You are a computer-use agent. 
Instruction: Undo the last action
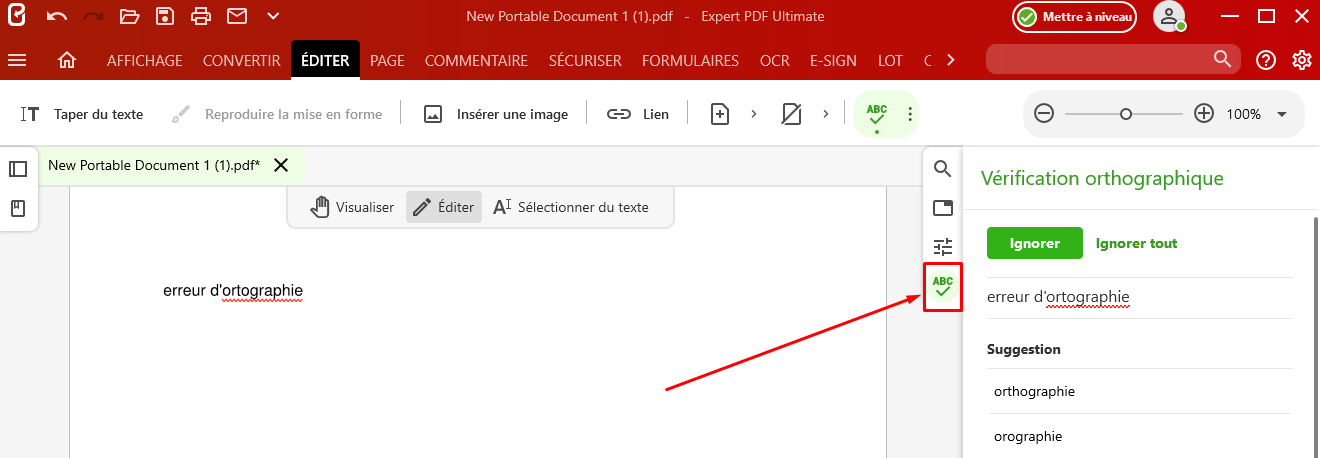pyautogui.click(x=57, y=16)
